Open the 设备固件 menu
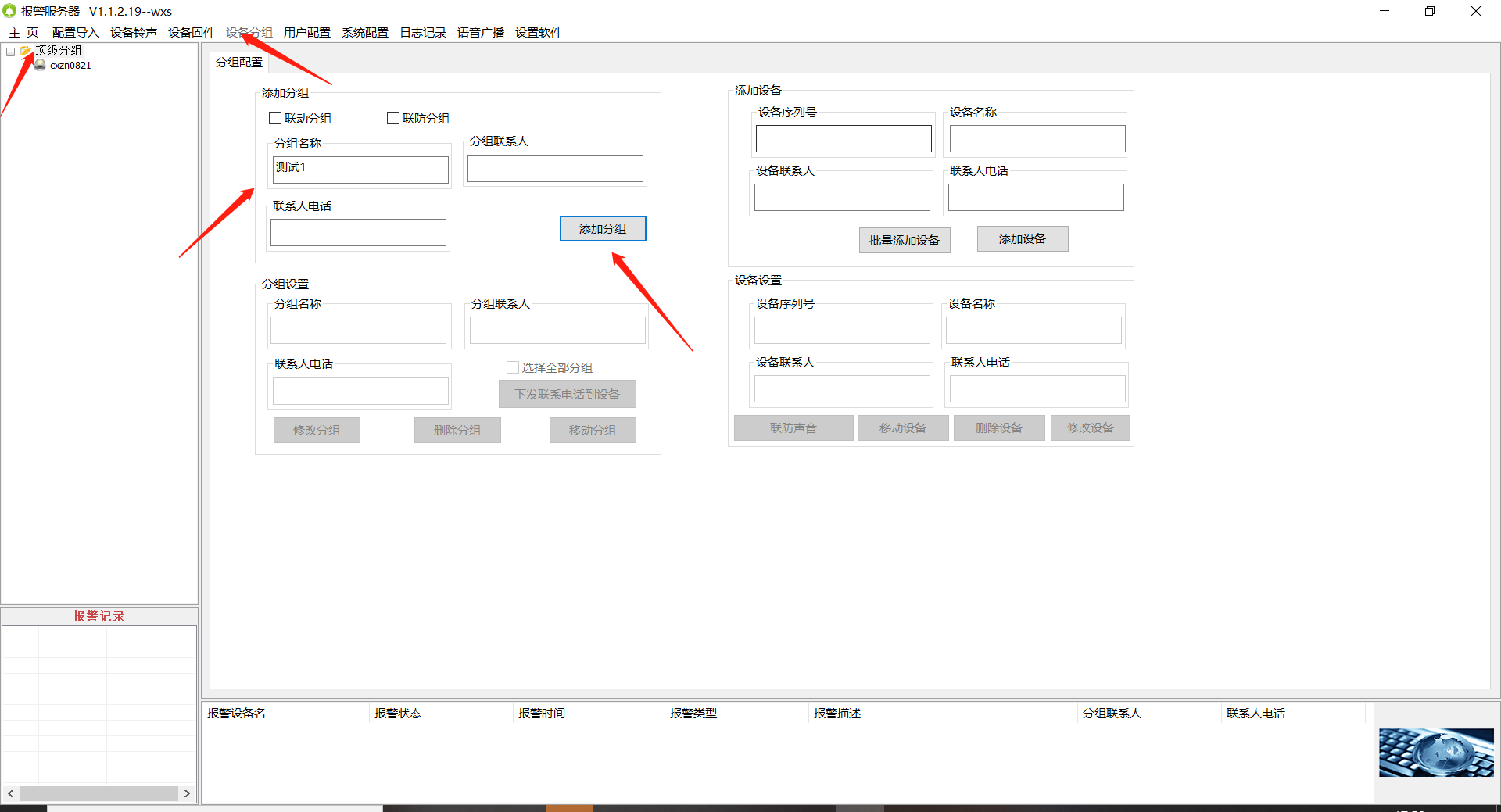 pos(192,32)
